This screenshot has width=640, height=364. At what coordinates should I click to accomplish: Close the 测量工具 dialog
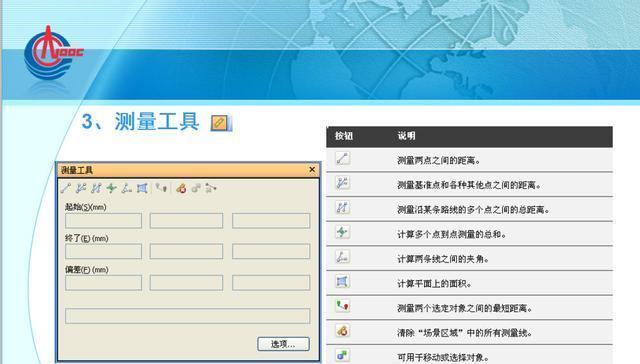[312, 169]
